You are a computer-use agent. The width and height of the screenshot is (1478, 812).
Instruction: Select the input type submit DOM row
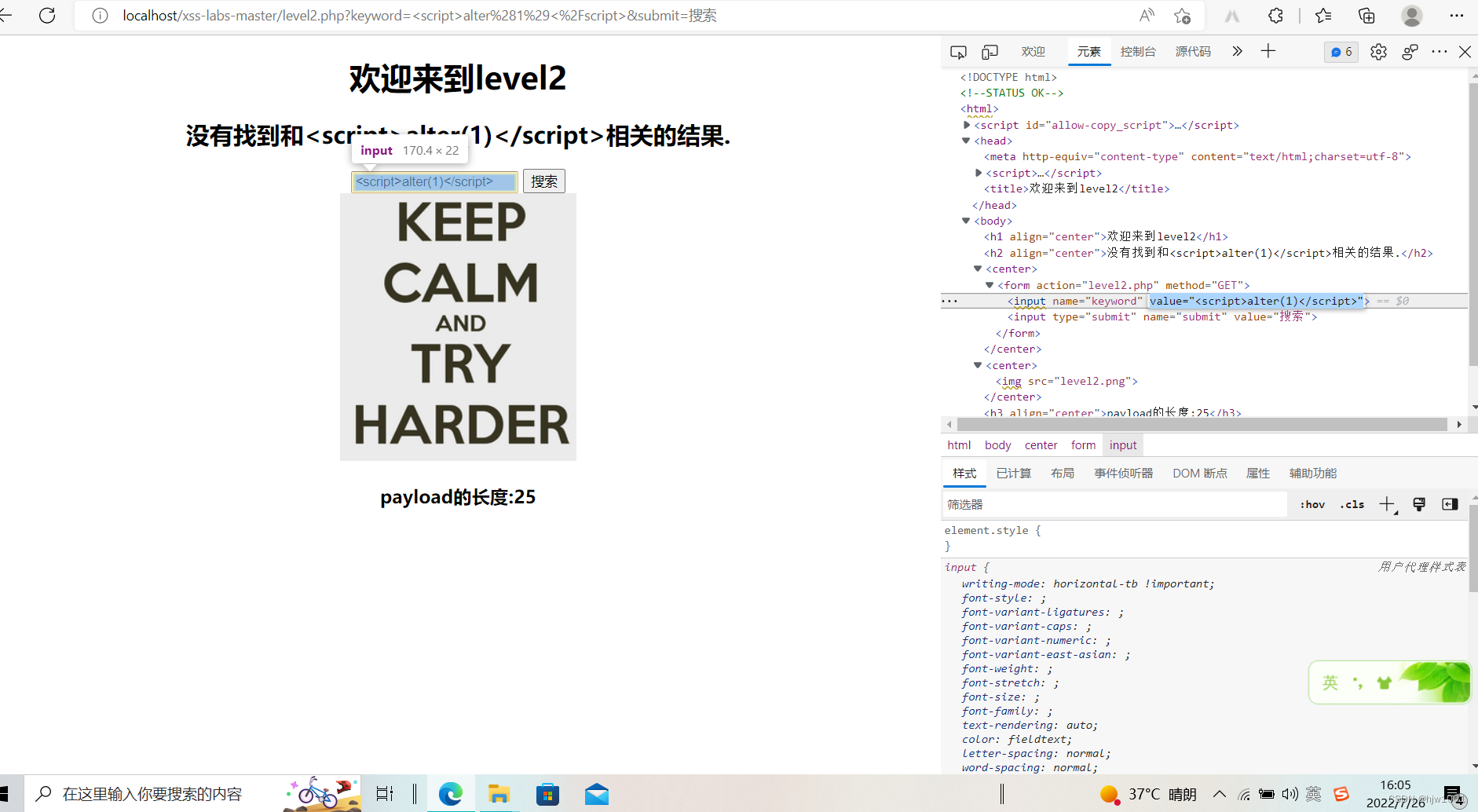point(1162,317)
